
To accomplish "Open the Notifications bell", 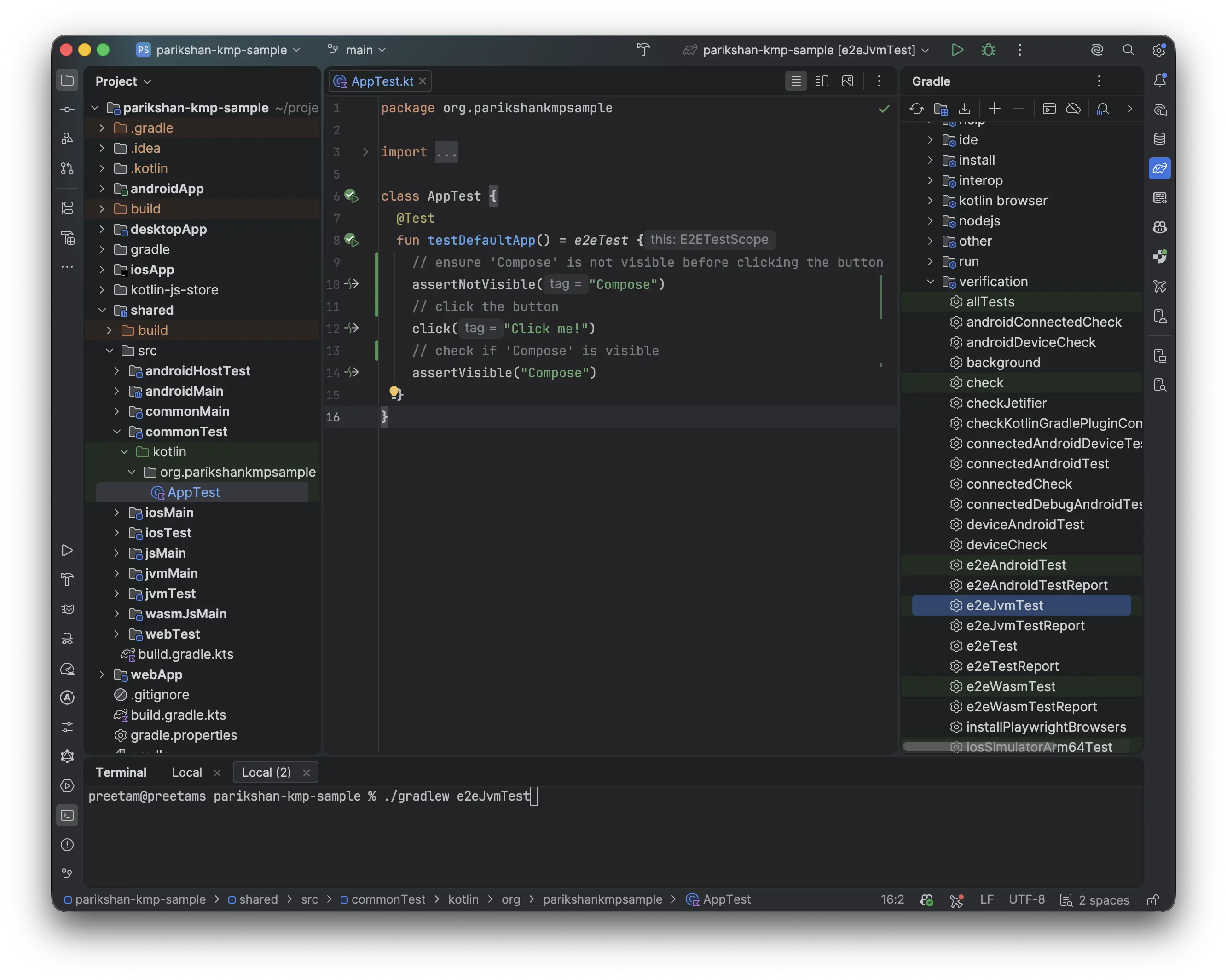I will tap(1160, 81).
